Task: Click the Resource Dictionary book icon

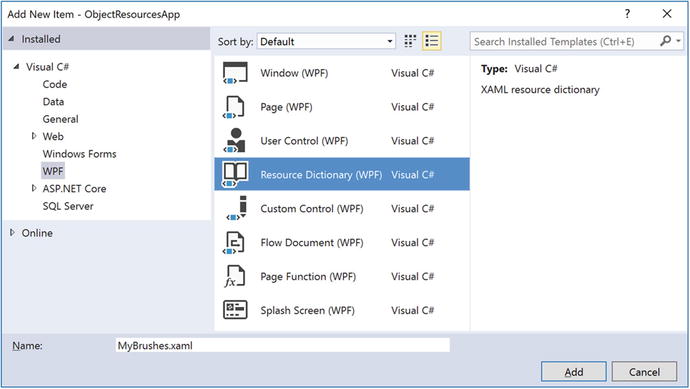Action: coord(235,175)
